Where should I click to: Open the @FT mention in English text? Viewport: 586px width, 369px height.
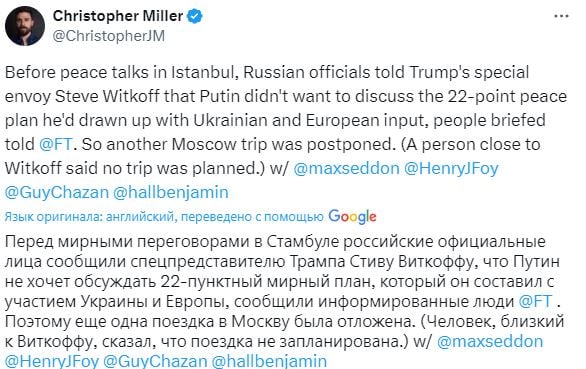(x=55, y=144)
